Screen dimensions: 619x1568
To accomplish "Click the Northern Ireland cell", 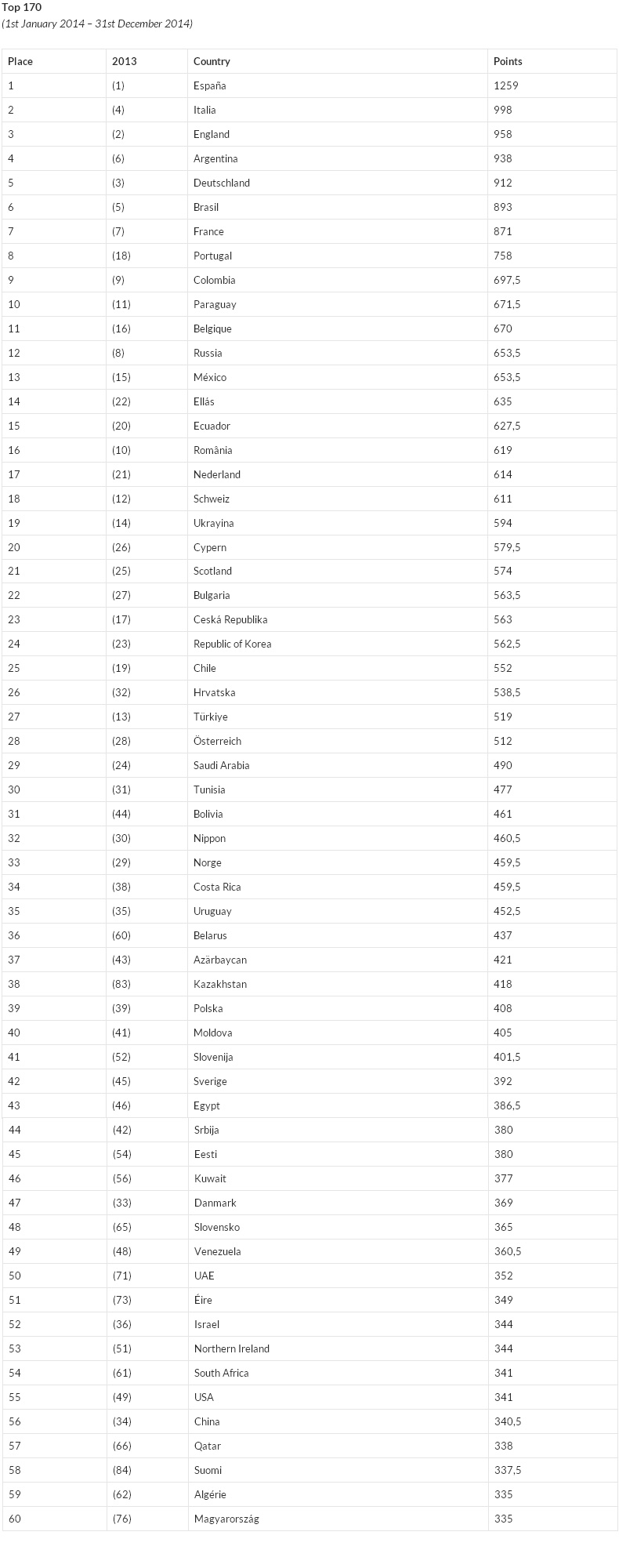I will (232, 1348).
